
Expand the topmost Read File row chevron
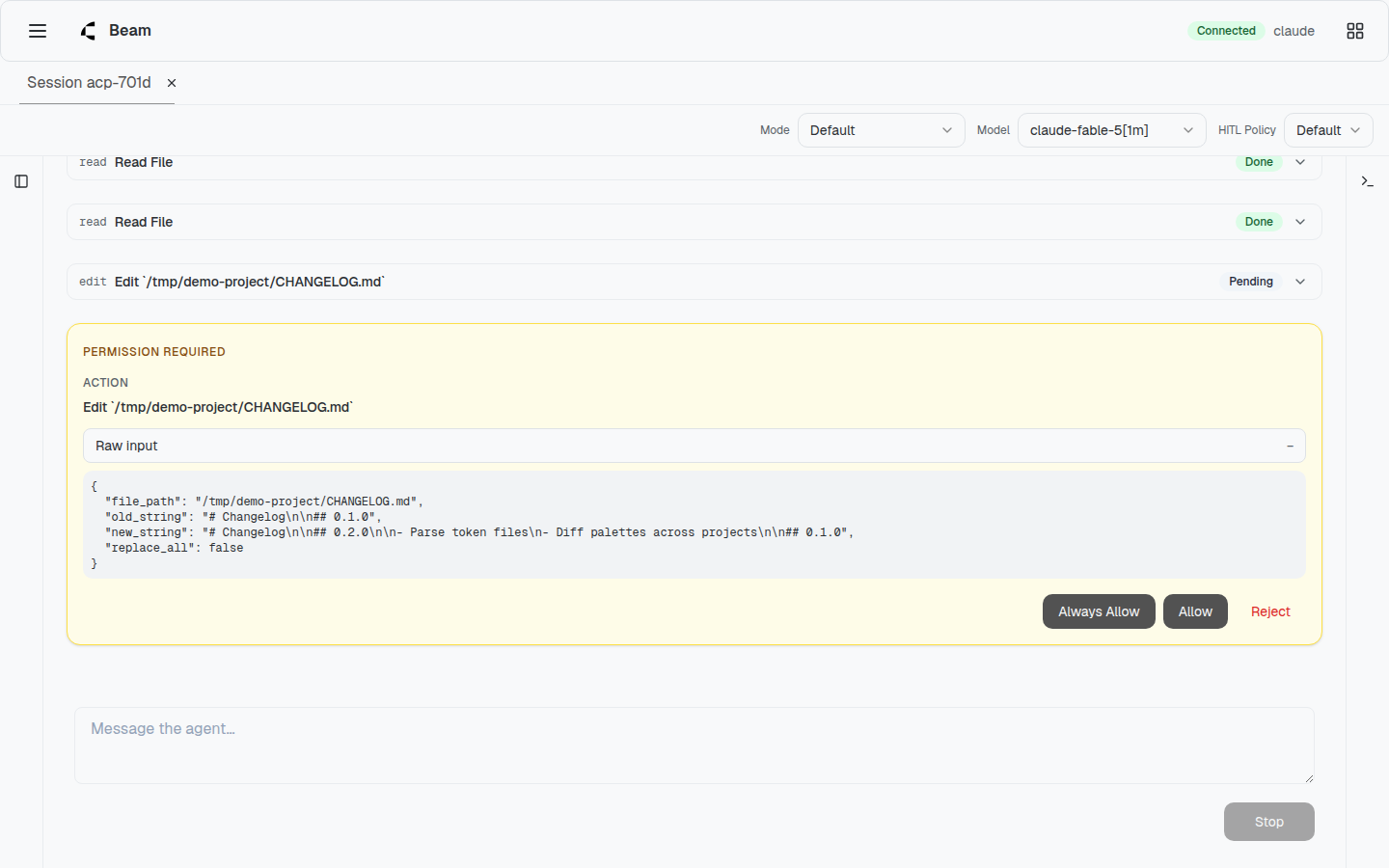(x=1300, y=162)
